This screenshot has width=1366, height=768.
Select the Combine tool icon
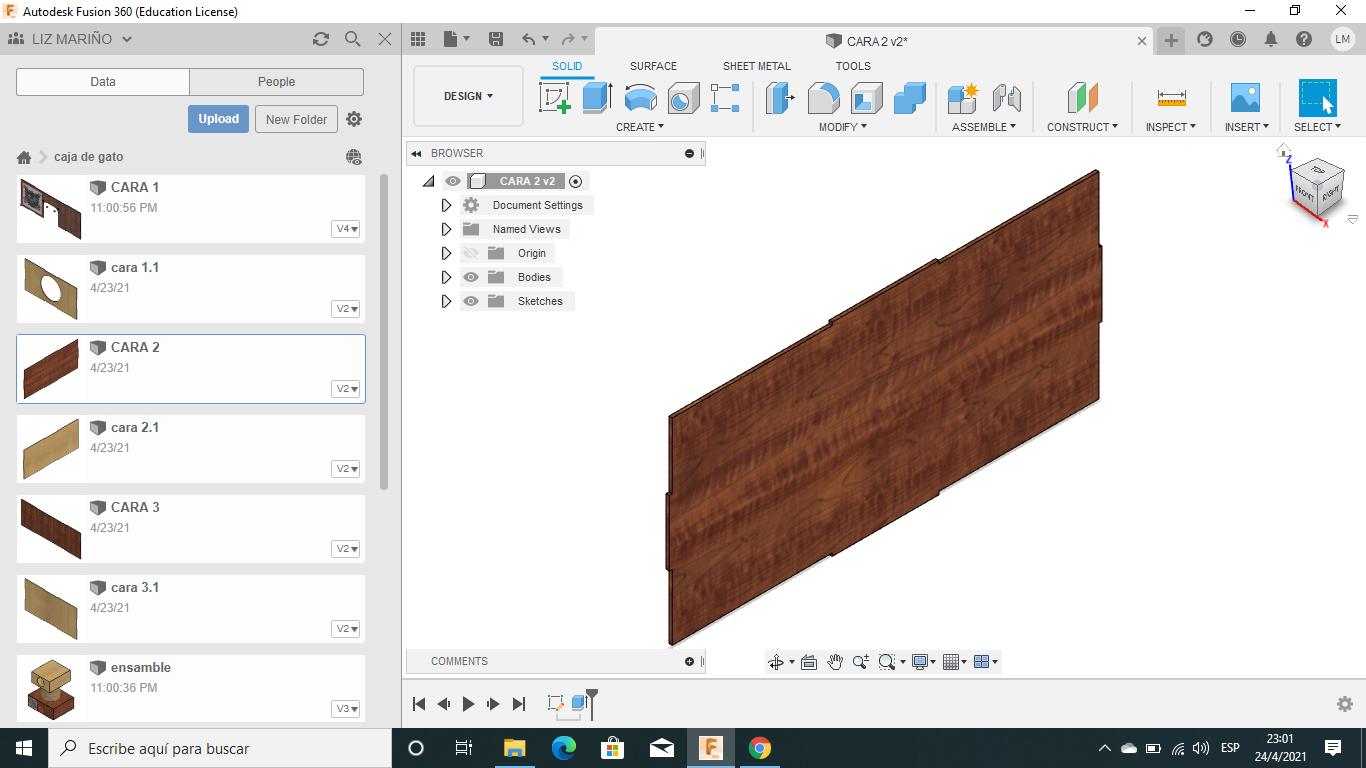click(909, 98)
